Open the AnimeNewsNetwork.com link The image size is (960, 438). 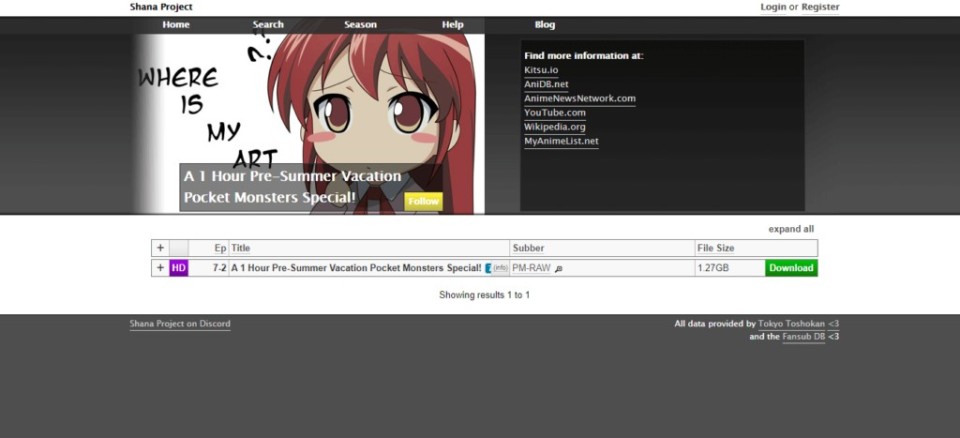tap(580, 98)
